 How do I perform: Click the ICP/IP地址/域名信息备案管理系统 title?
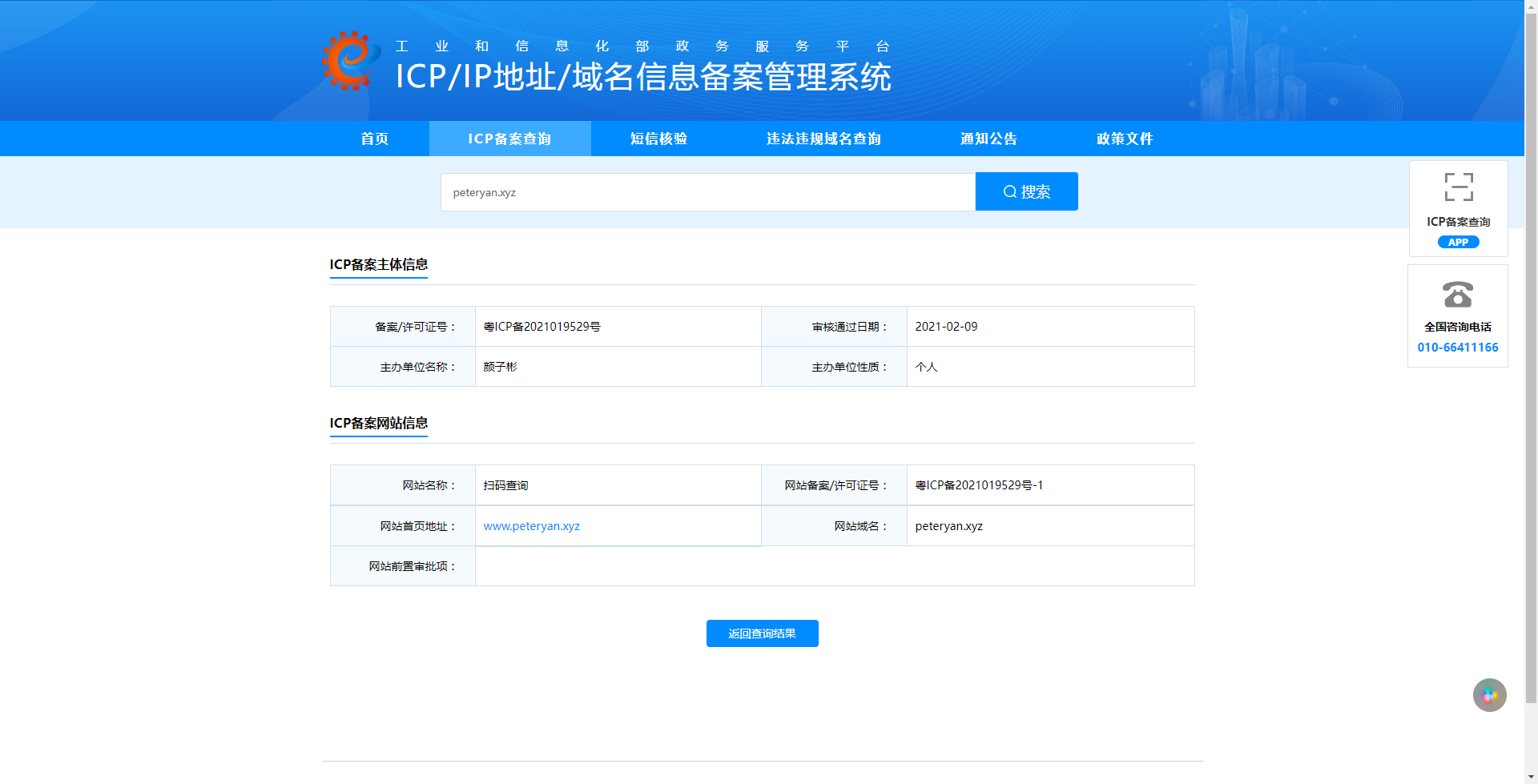coord(643,77)
